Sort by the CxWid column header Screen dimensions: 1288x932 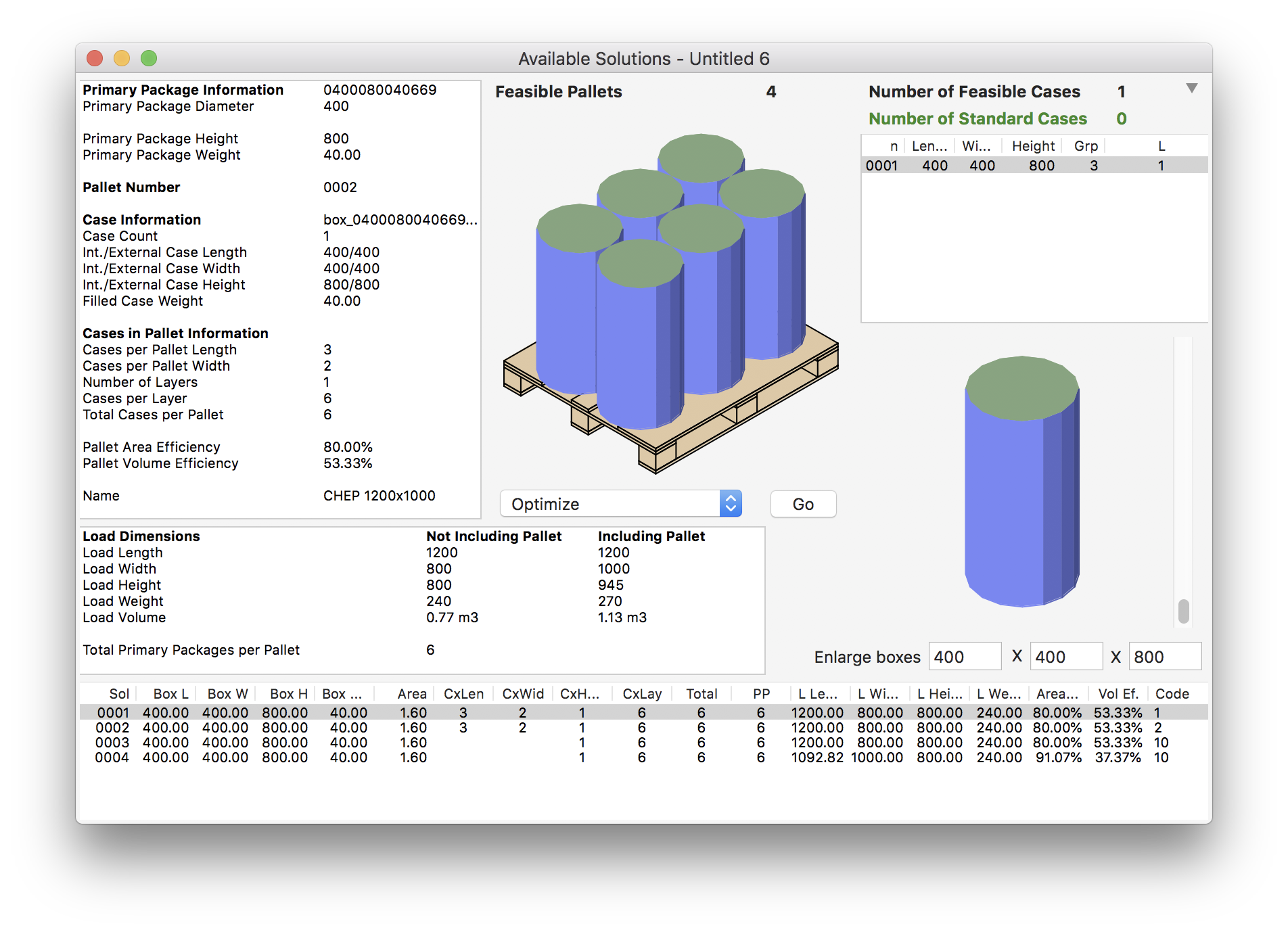[x=523, y=694]
